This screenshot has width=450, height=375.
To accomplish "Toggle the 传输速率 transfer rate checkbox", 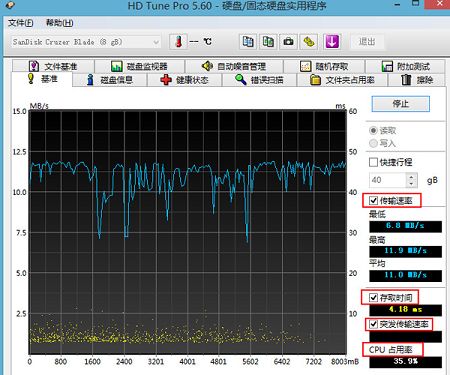I will (373, 201).
